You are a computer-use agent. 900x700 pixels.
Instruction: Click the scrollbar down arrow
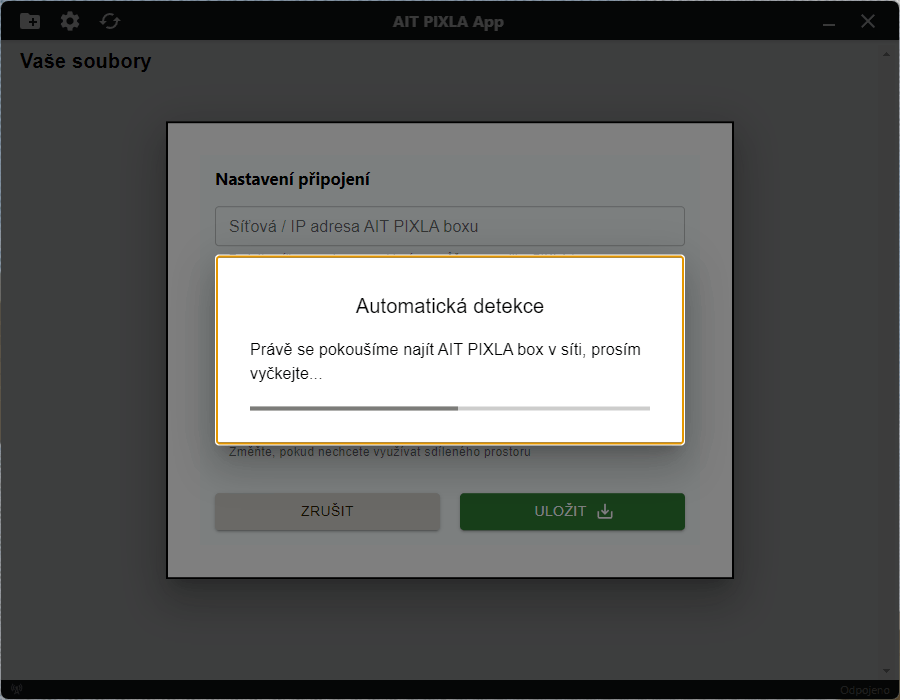tap(884, 670)
